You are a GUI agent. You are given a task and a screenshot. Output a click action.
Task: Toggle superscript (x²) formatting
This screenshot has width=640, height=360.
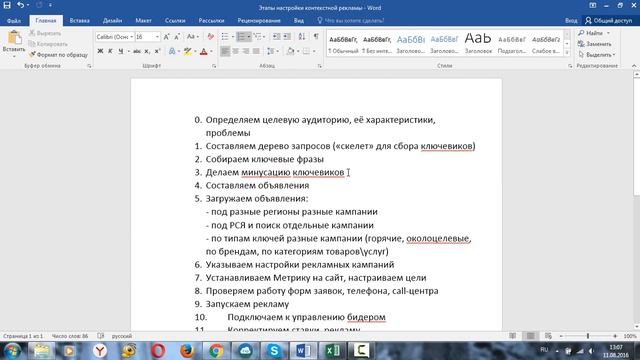[x=157, y=51]
